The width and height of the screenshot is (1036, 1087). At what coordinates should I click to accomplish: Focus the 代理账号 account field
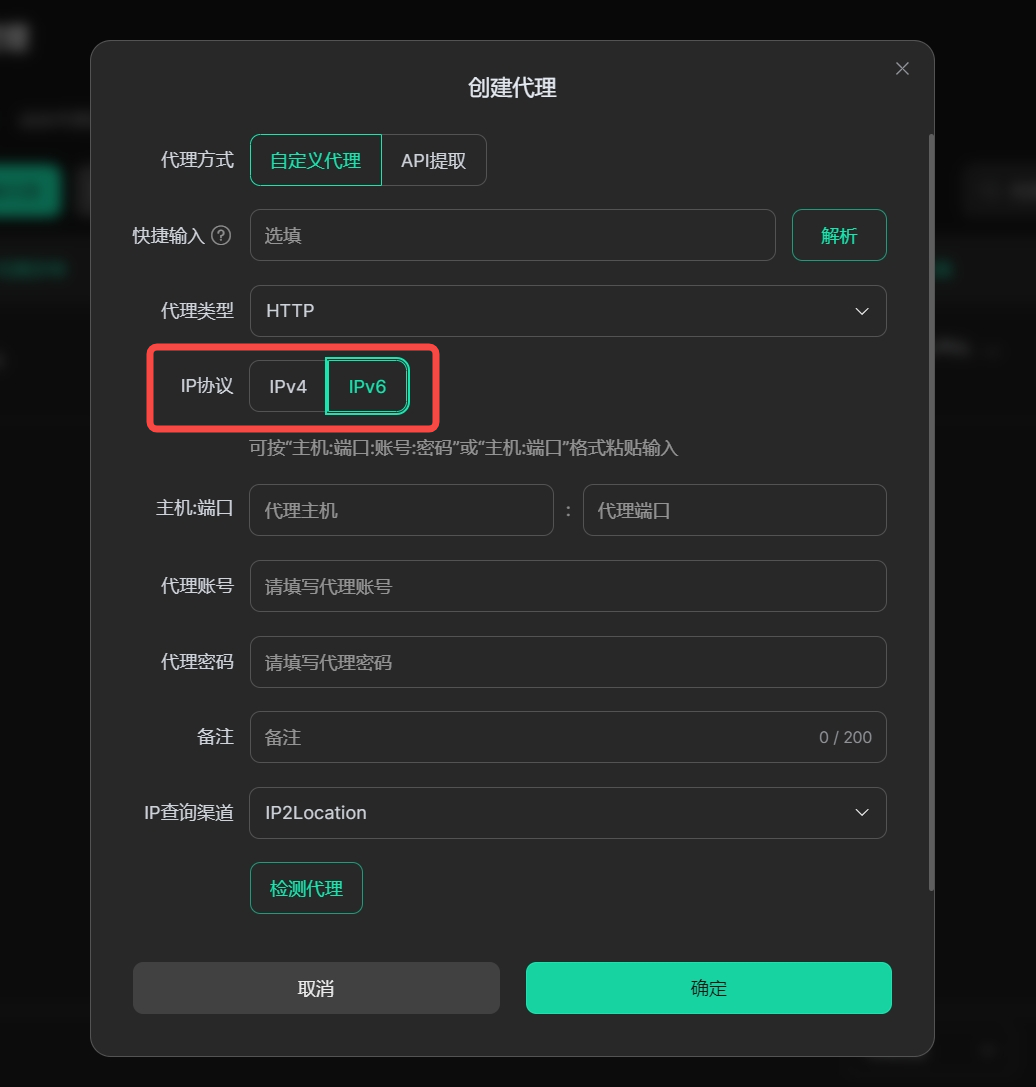pos(568,586)
